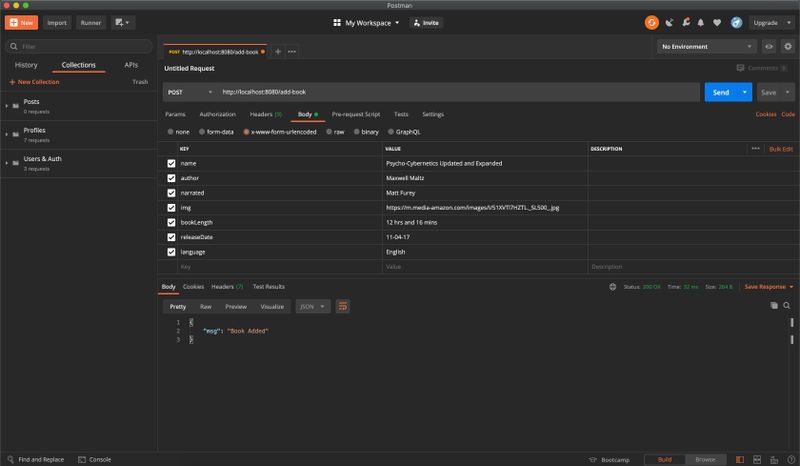Open table column options three dots
Image resolution: width=800 pixels, height=466 pixels.
pyautogui.click(x=756, y=149)
